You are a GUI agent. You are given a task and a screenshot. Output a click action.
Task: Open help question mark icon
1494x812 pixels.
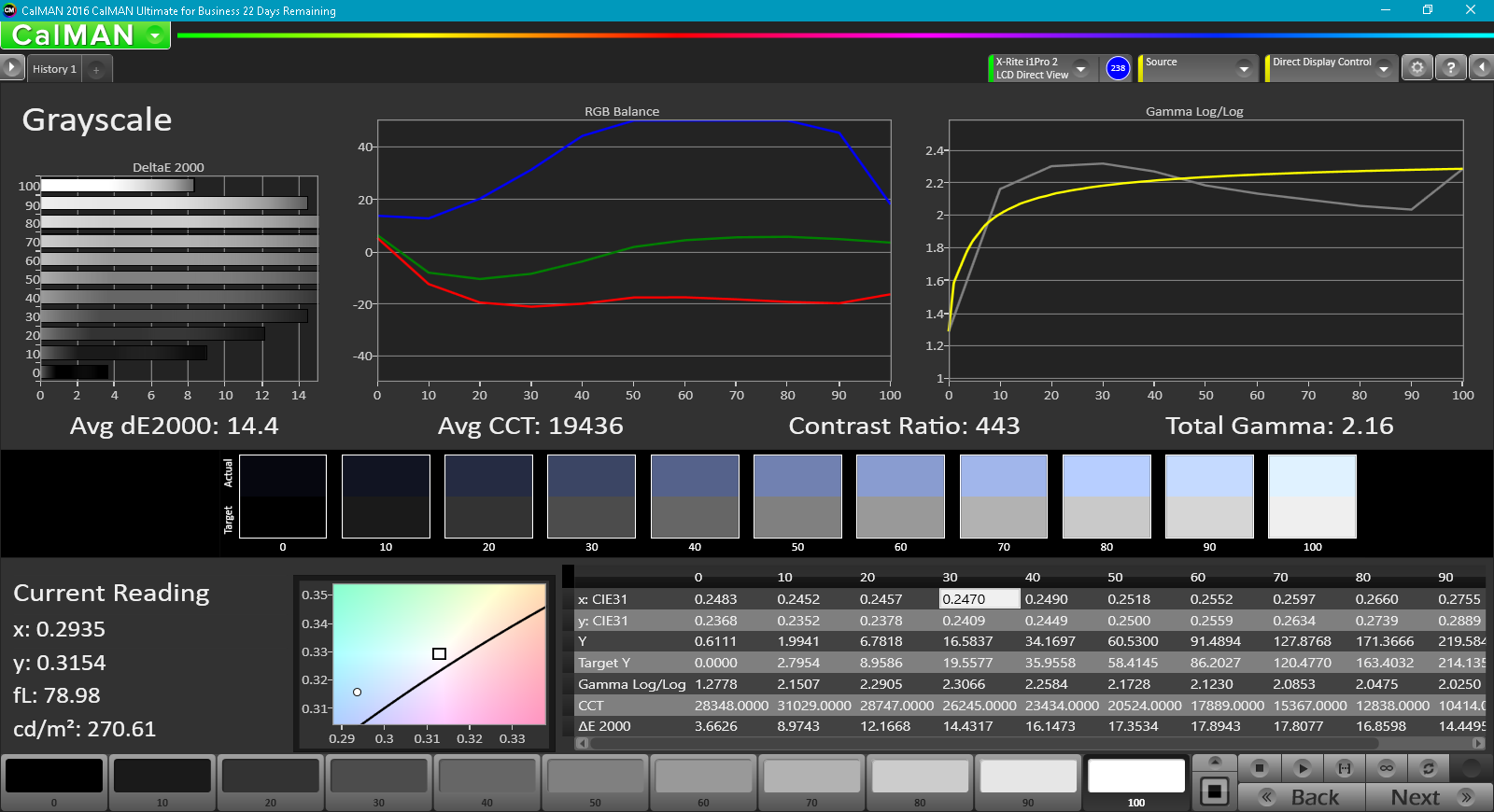coord(1450,68)
